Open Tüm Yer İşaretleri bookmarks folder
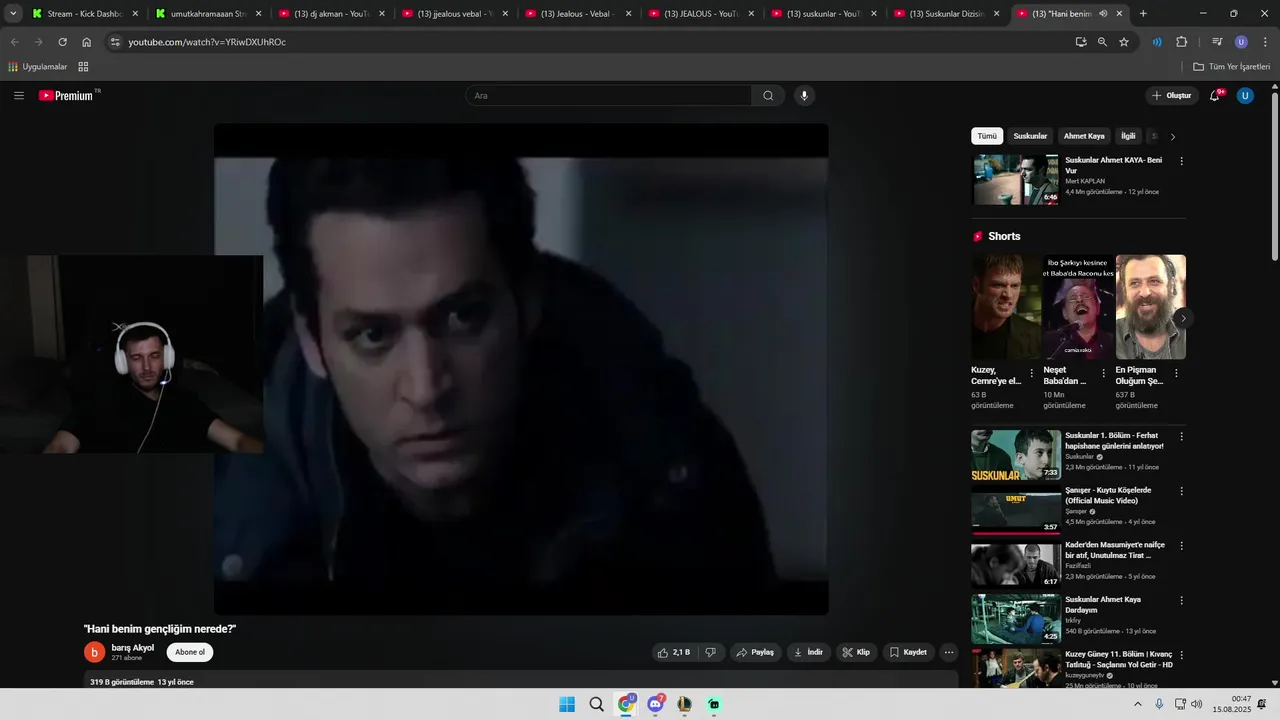Screen dimensions: 1280x720 (x=1231, y=67)
